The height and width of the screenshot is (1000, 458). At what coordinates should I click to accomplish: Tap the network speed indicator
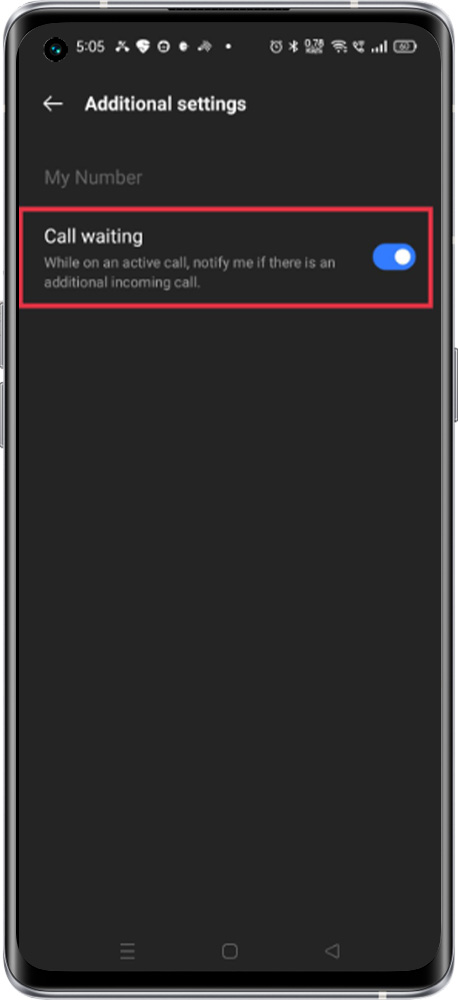[x=314, y=46]
